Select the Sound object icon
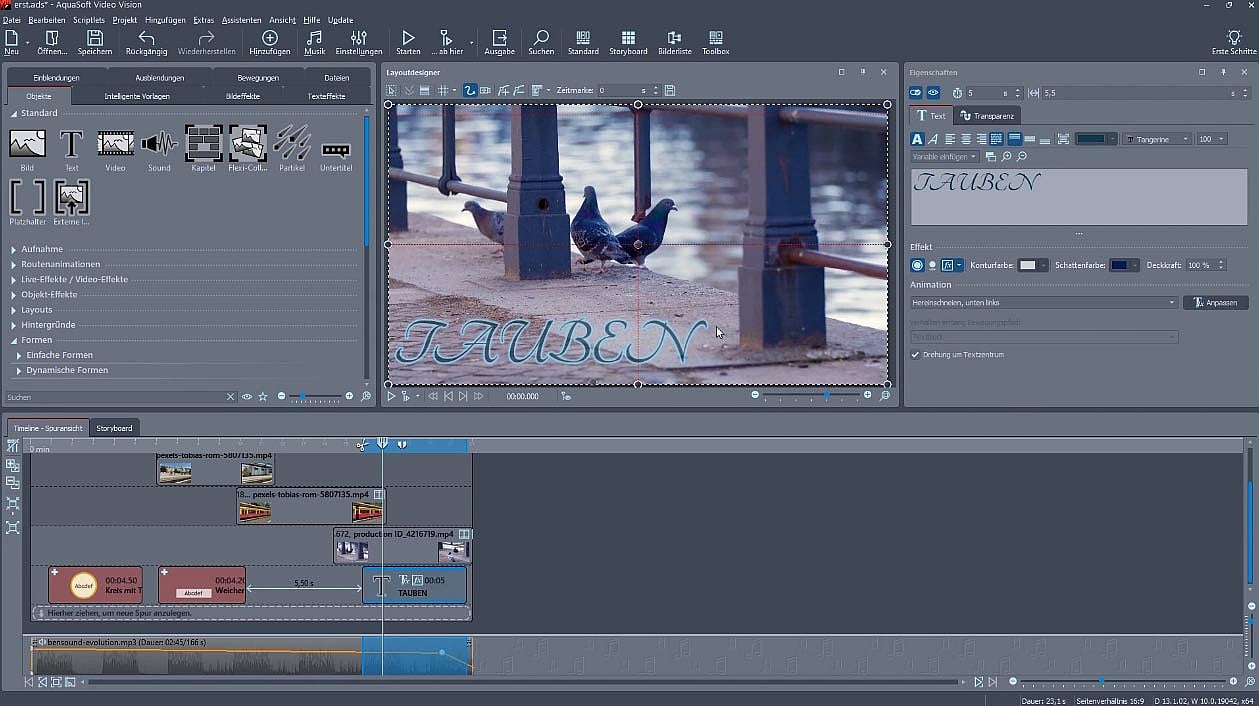Viewport: 1259px width, 706px height. pyautogui.click(x=159, y=146)
